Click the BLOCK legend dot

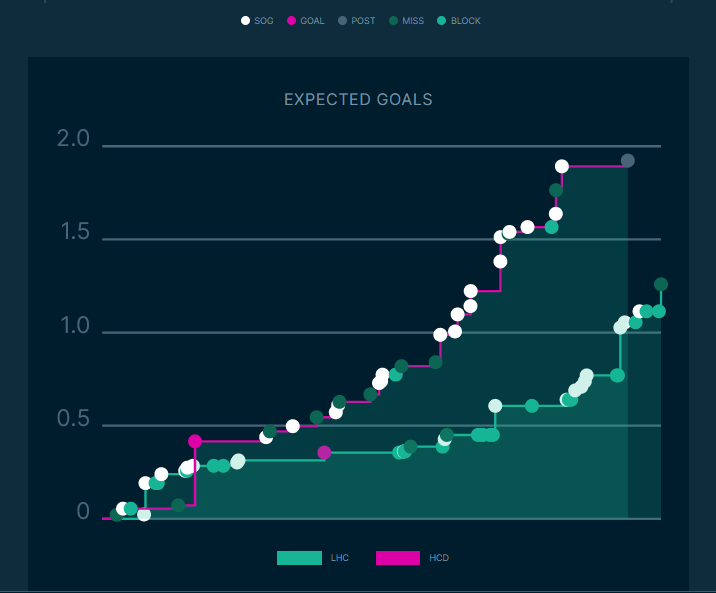pyautogui.click(x=443, y=20)
